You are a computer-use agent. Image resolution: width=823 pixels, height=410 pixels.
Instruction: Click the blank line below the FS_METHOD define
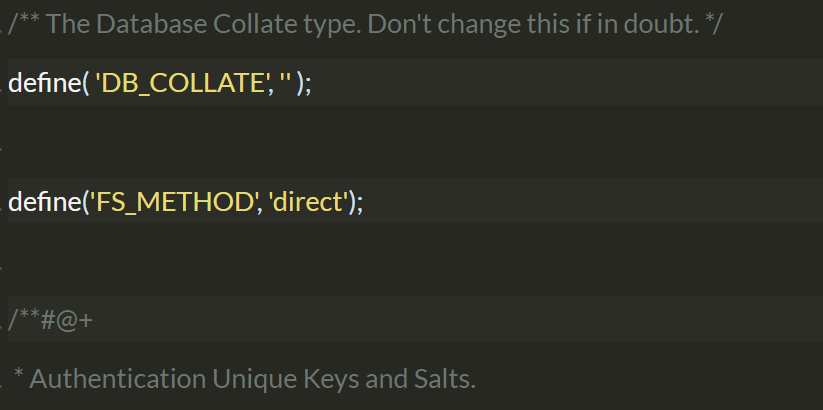click(x=415, y=260)
